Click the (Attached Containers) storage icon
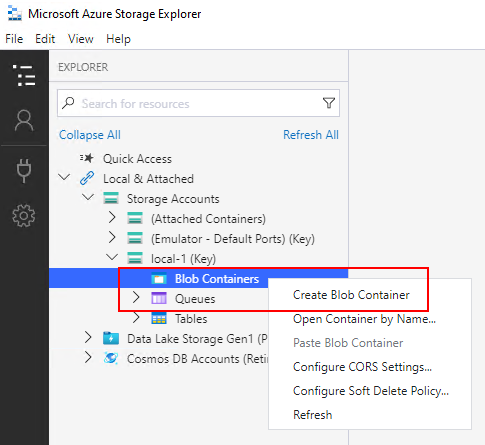The width and height of the screenshot is (485, 445). click(135, 218)
